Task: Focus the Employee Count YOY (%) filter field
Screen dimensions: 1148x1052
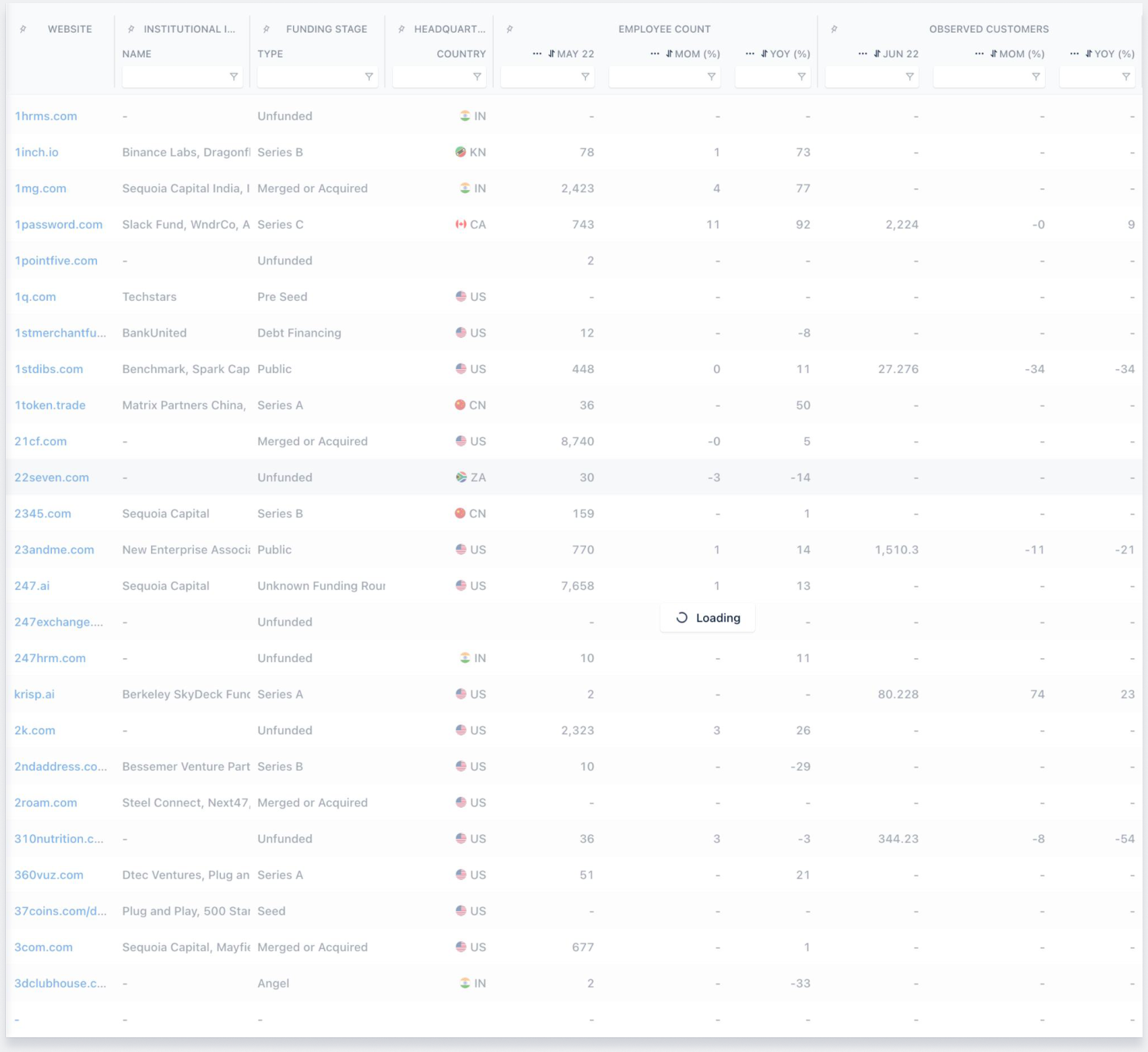Action: point(772,77)
